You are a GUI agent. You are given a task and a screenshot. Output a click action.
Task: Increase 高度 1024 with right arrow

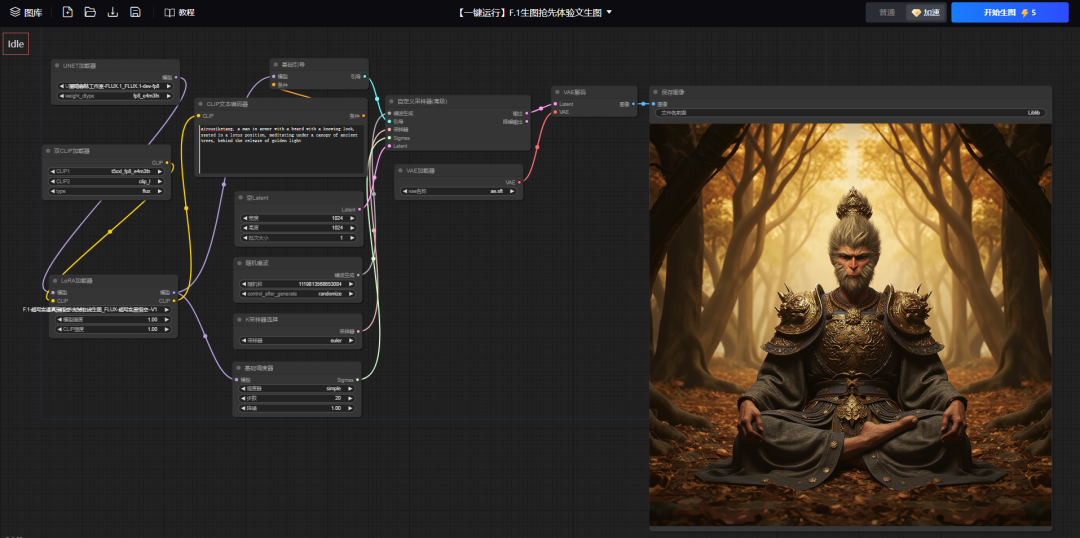tap(353, 228)
